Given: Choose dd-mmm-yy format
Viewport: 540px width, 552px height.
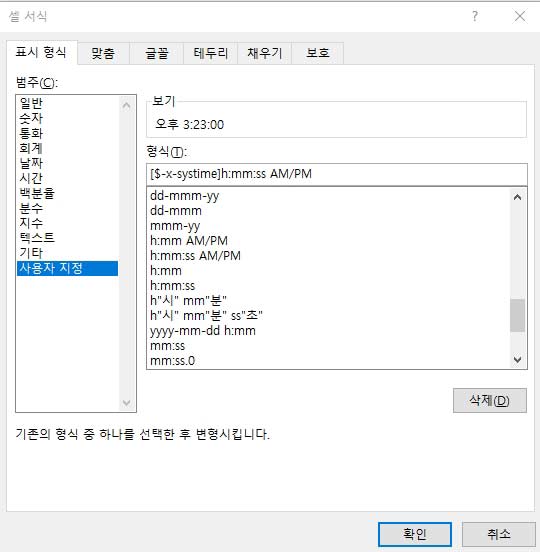Looking at the screenshot, I should [x=328, y=196].
